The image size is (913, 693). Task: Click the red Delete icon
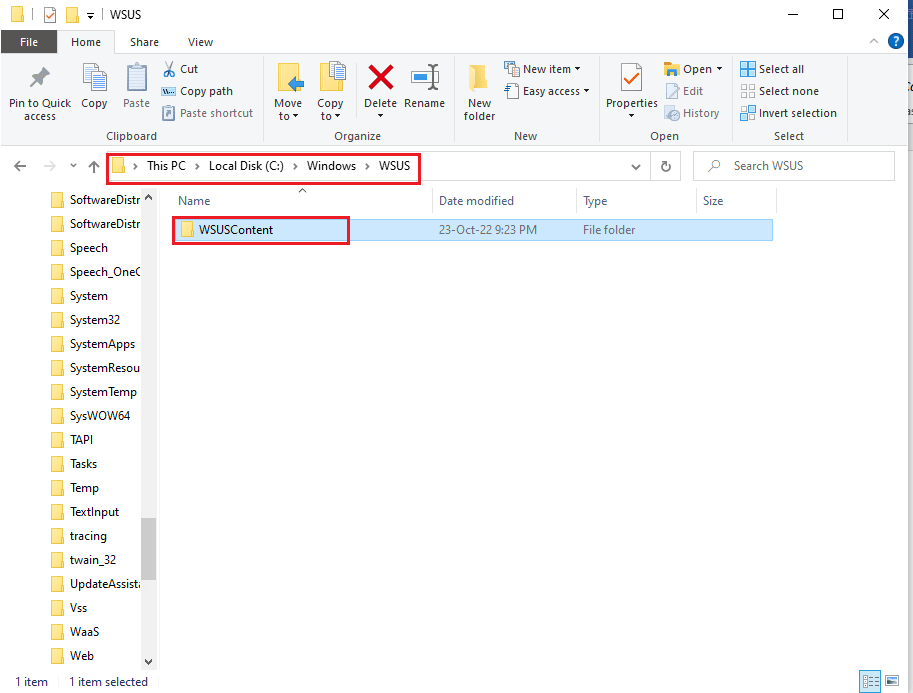[x=380, y=78]
